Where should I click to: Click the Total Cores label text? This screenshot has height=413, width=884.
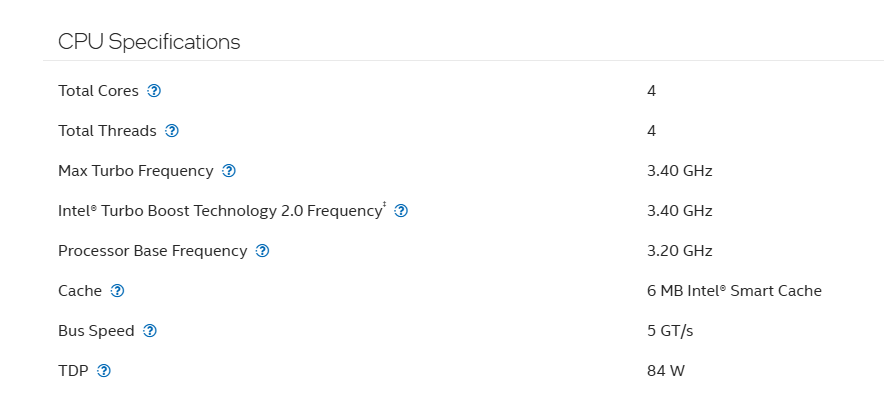click(x=98, y=91)
